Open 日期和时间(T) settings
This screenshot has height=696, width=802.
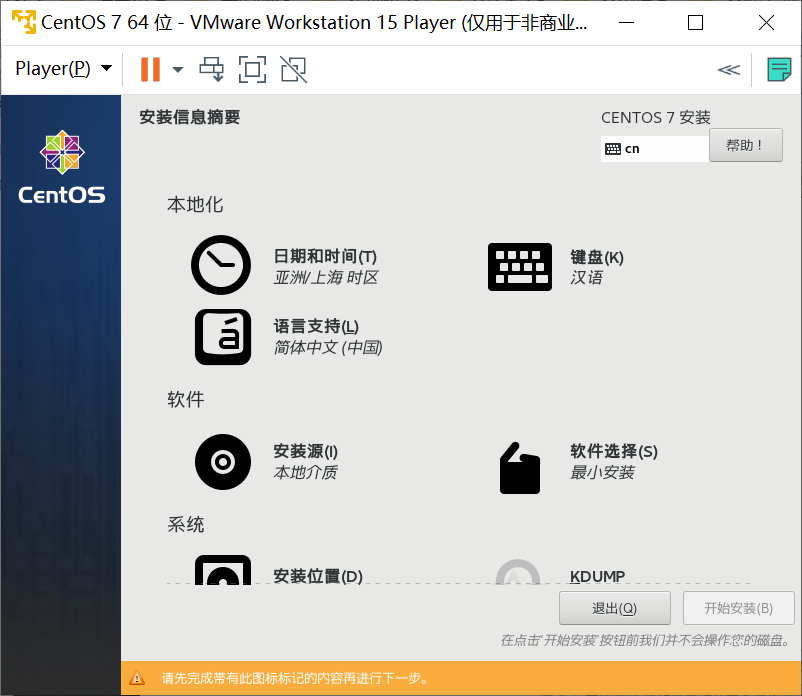pos(325,256)
